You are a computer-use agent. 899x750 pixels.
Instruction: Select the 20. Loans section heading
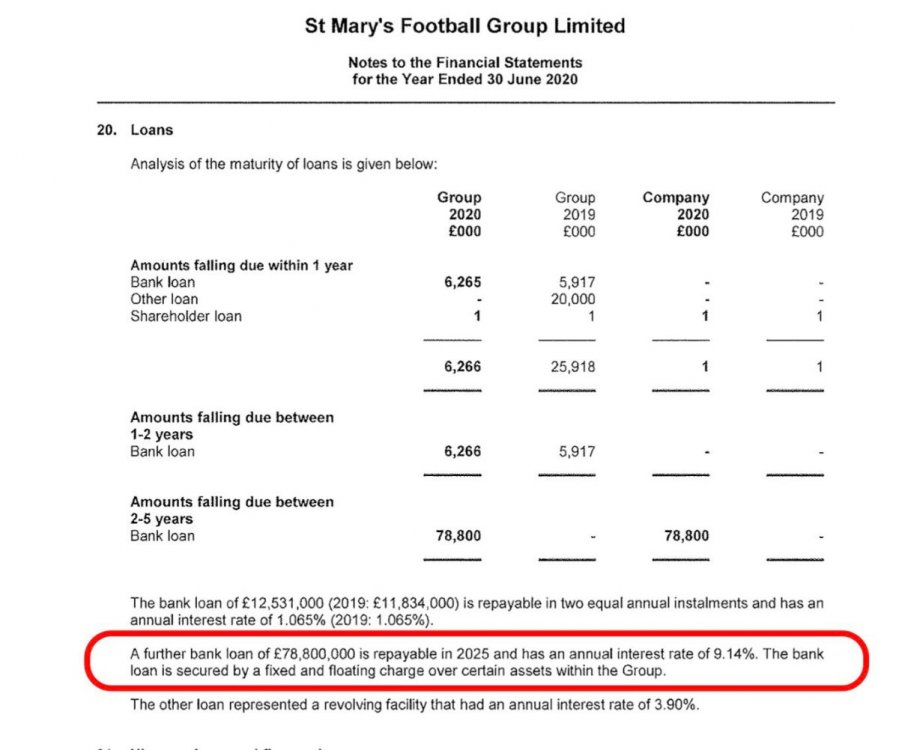click(136, 130)
